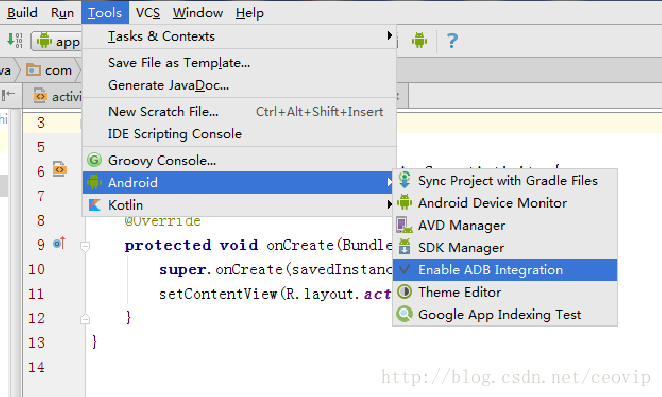Click the Android robot icon in Tools menu
This screenshot has width=662, height=397.
point(94,182)
